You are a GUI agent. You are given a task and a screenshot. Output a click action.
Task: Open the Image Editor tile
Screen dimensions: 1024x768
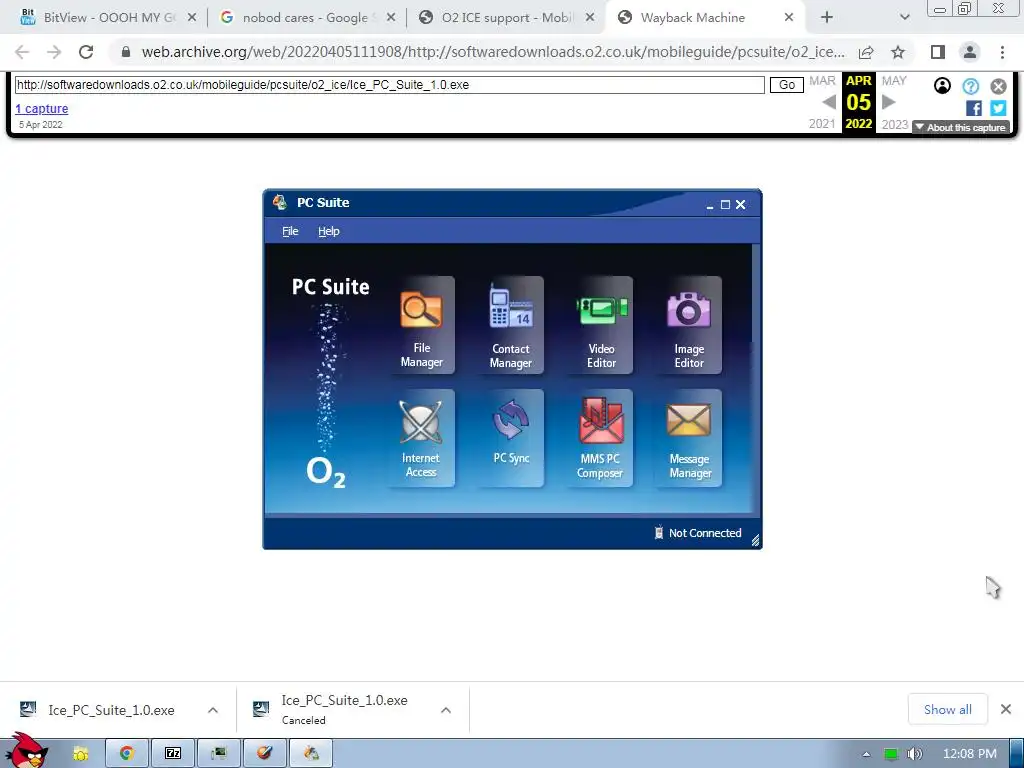coord(689,325)
